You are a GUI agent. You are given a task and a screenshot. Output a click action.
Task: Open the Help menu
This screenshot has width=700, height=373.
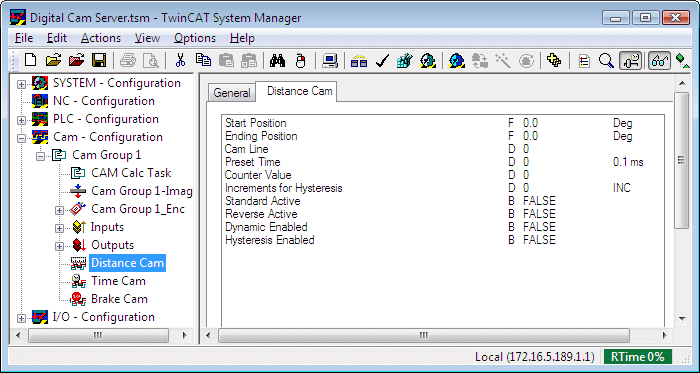[x=242, y=38]
